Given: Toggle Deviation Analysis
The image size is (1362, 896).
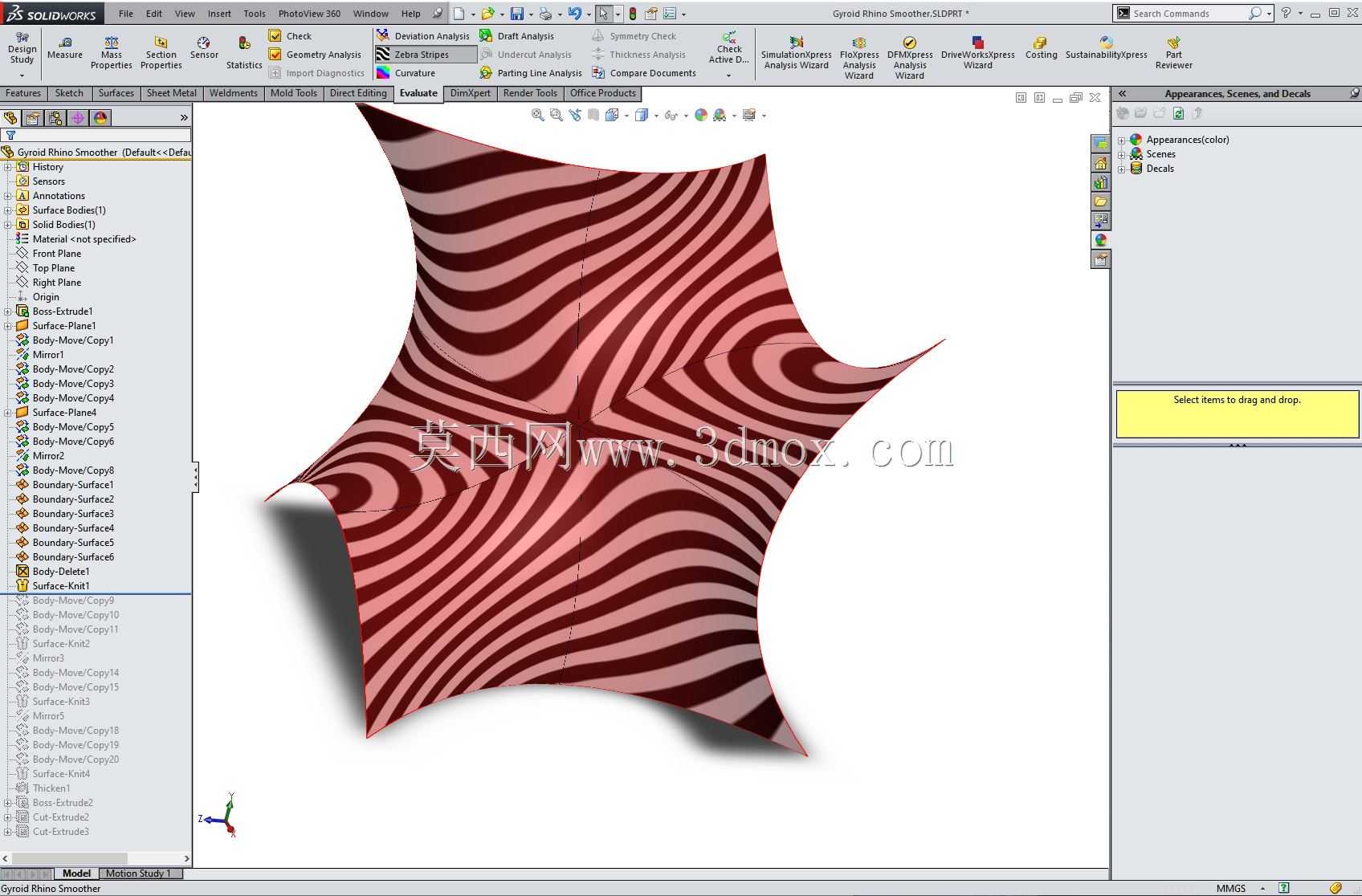Looking at the screenshot, I should click(423, 36).
